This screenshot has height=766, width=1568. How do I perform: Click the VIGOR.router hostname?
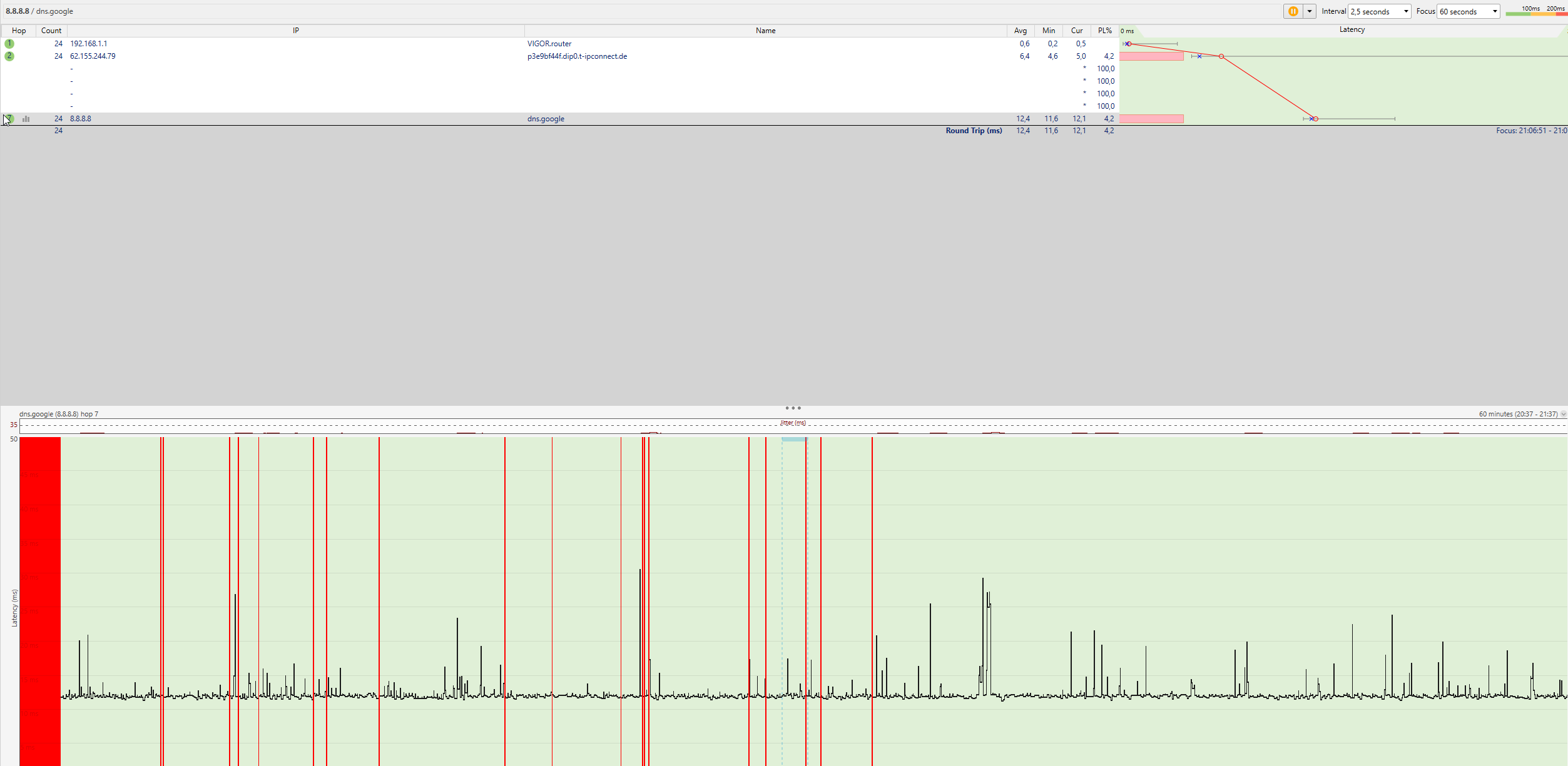(549, 44)
